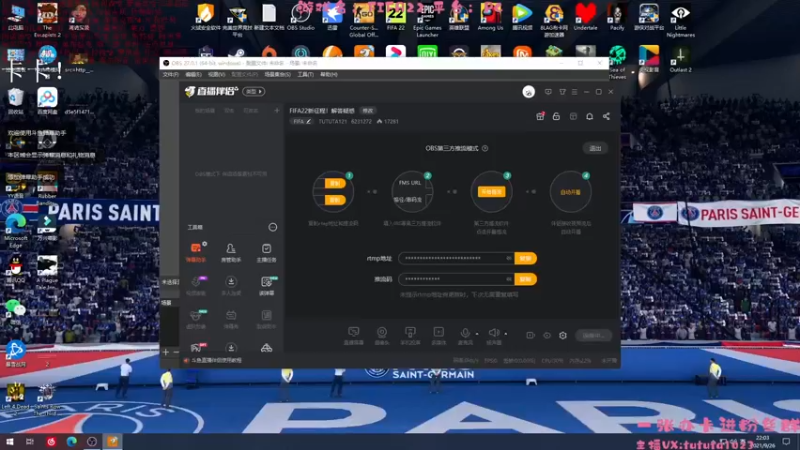Open FIFA 22 desktop shortcut
800x450 pixels.
[395, 16]
